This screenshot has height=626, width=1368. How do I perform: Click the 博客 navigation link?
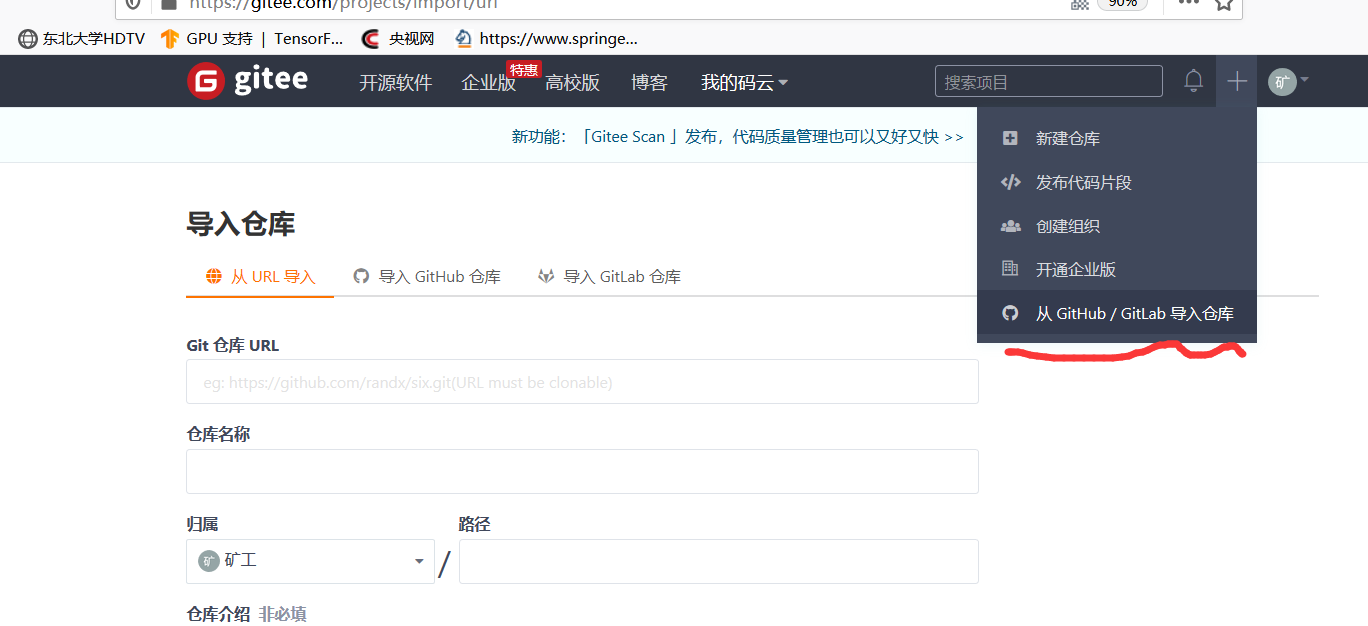pyautogui.click(x=649, y=83)
